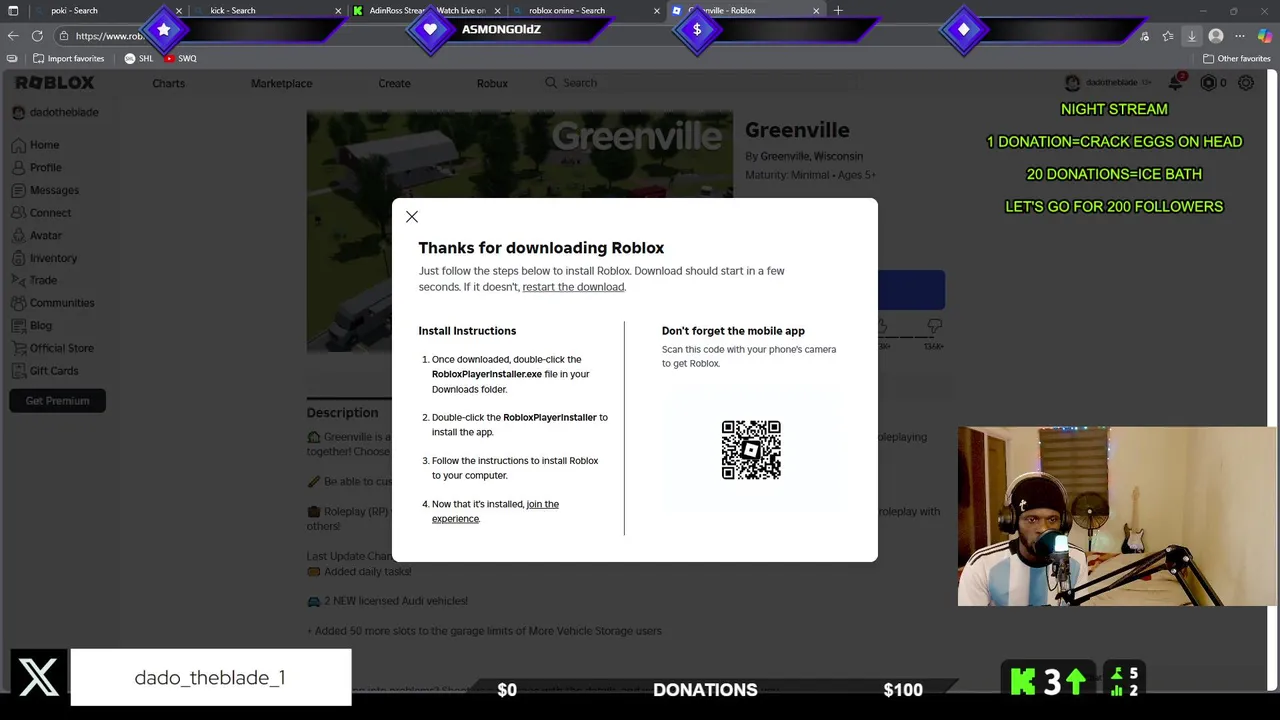The height and width of the screenshot is (720, 1280).
Task: Switch to the roblox onine - Search tab
Action: point(585,10)
